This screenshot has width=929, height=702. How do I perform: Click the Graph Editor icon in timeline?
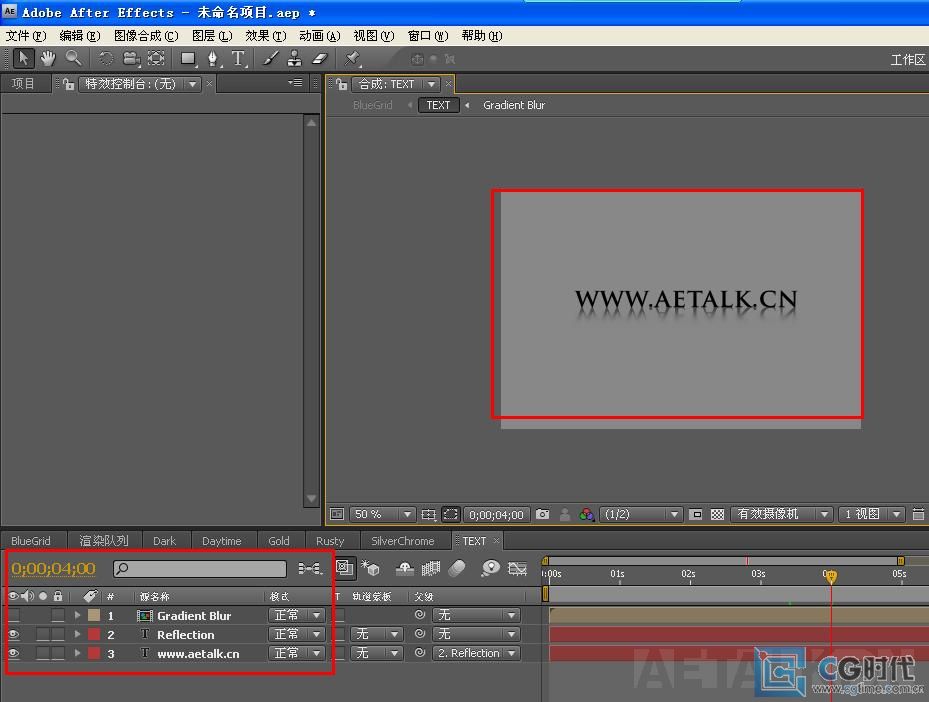tap(517, 569)
